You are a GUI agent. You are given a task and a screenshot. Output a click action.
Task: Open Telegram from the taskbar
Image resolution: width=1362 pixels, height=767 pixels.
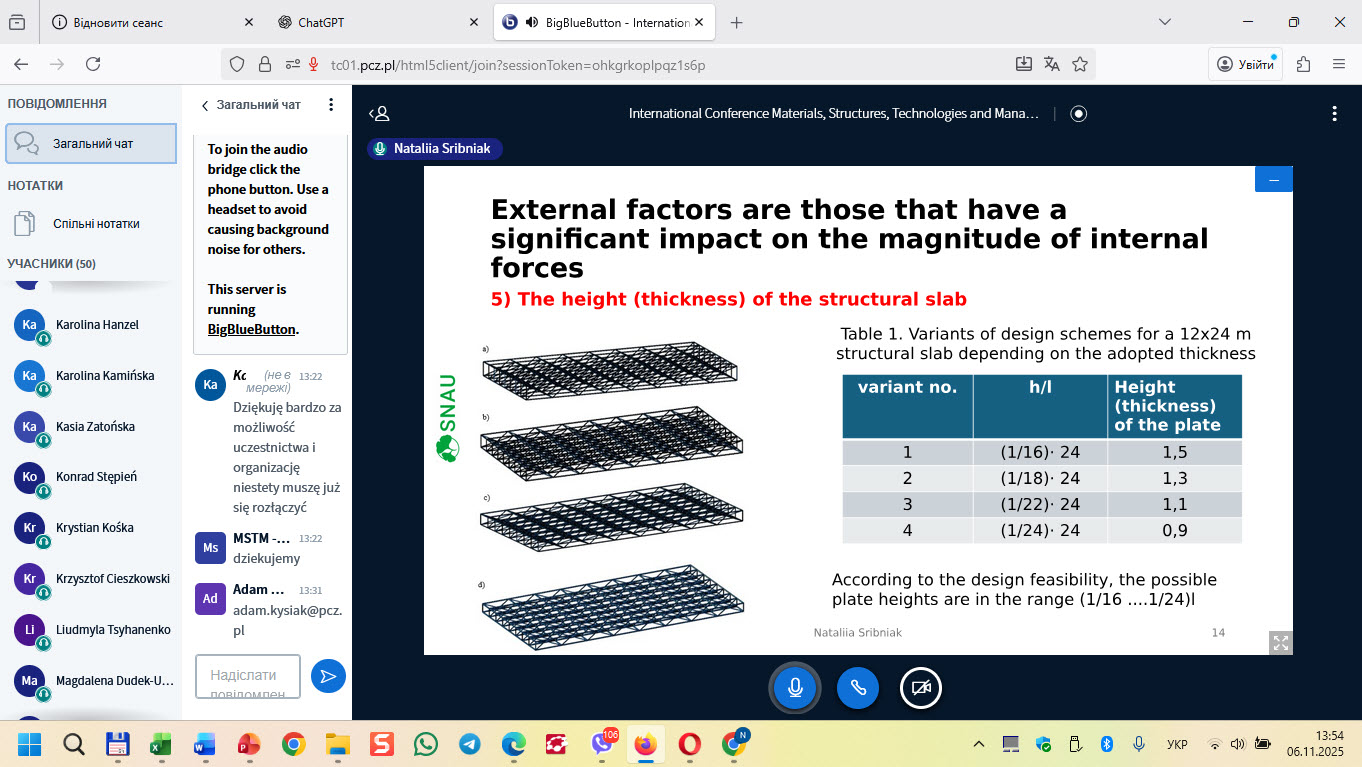[469, 744]
